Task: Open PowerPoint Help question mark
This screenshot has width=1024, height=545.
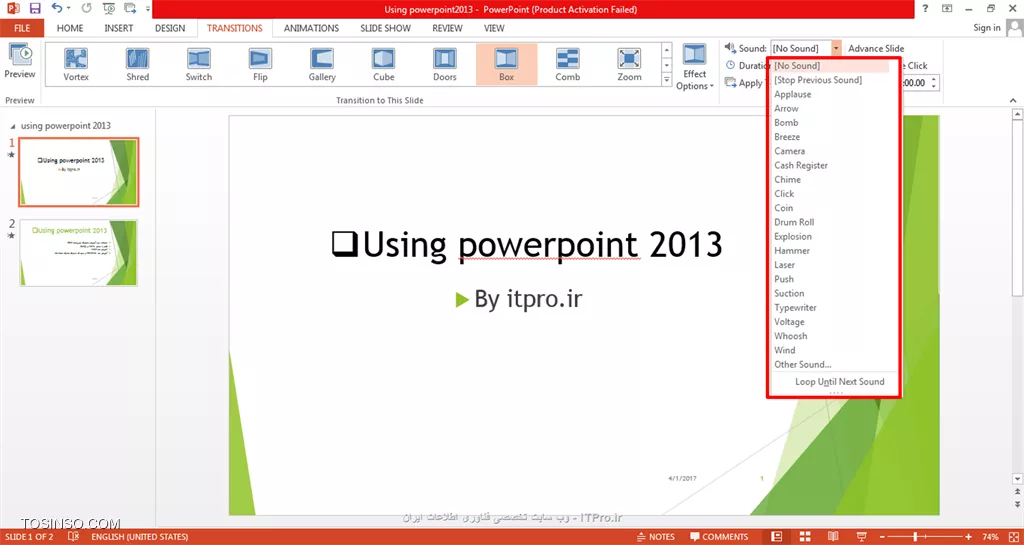Action: coord(925,8)
